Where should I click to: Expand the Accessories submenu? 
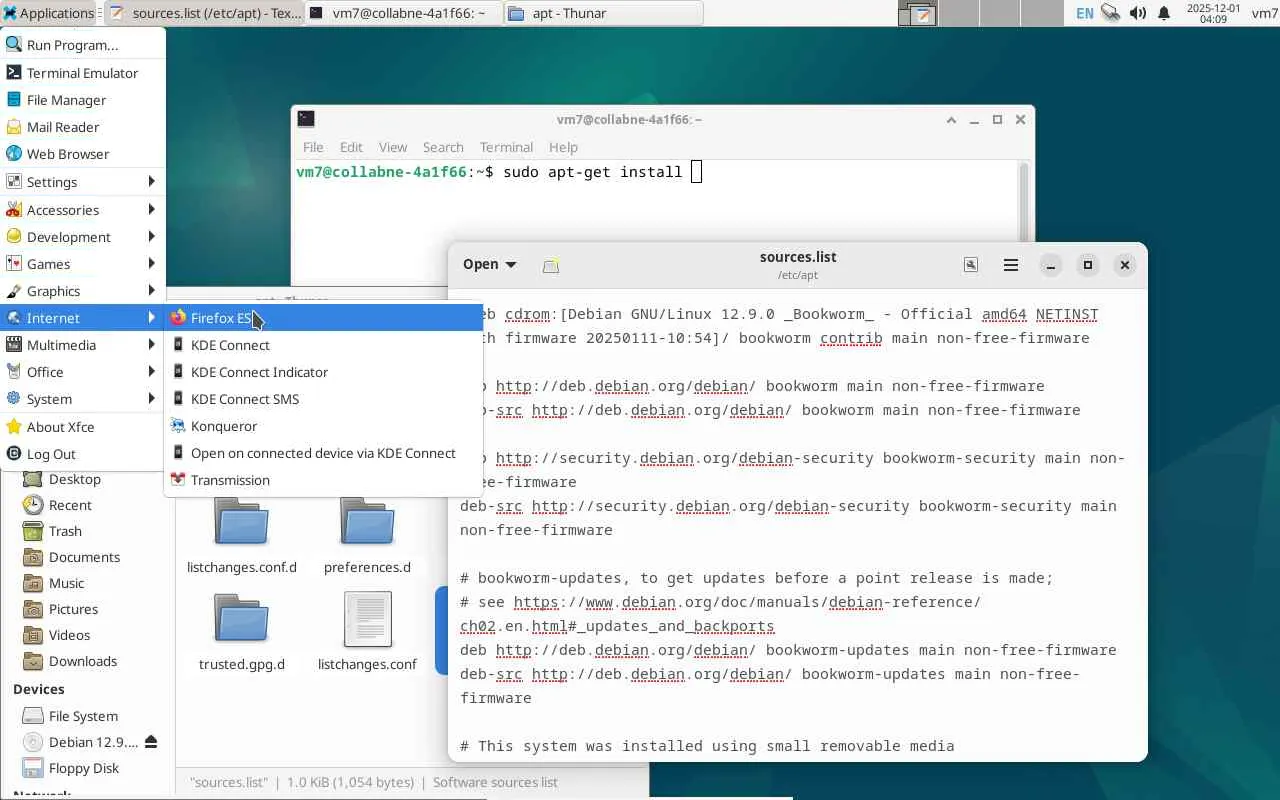(83, 210)
